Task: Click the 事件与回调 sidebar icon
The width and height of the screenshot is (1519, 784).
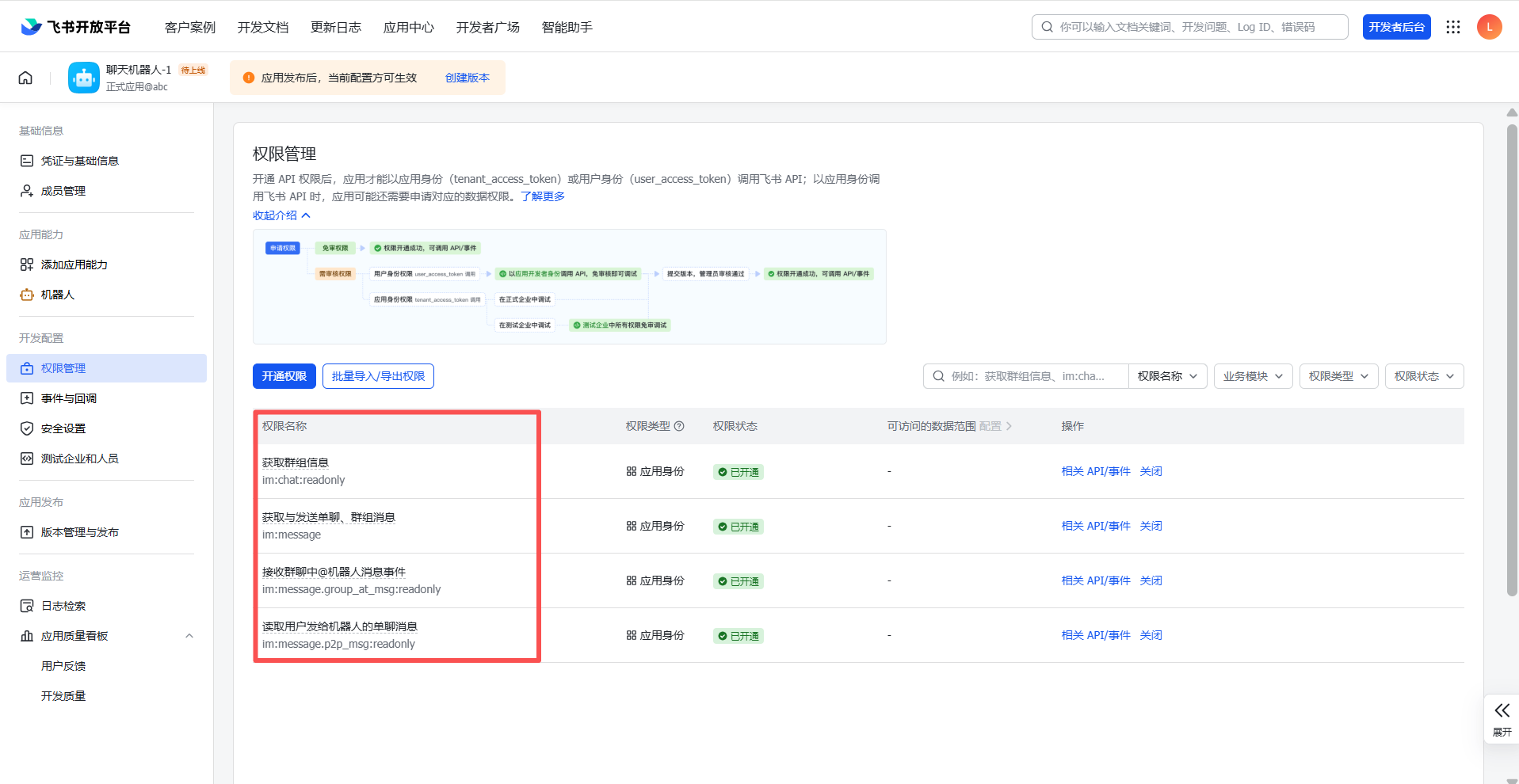Action: click(x=27, y=398)
